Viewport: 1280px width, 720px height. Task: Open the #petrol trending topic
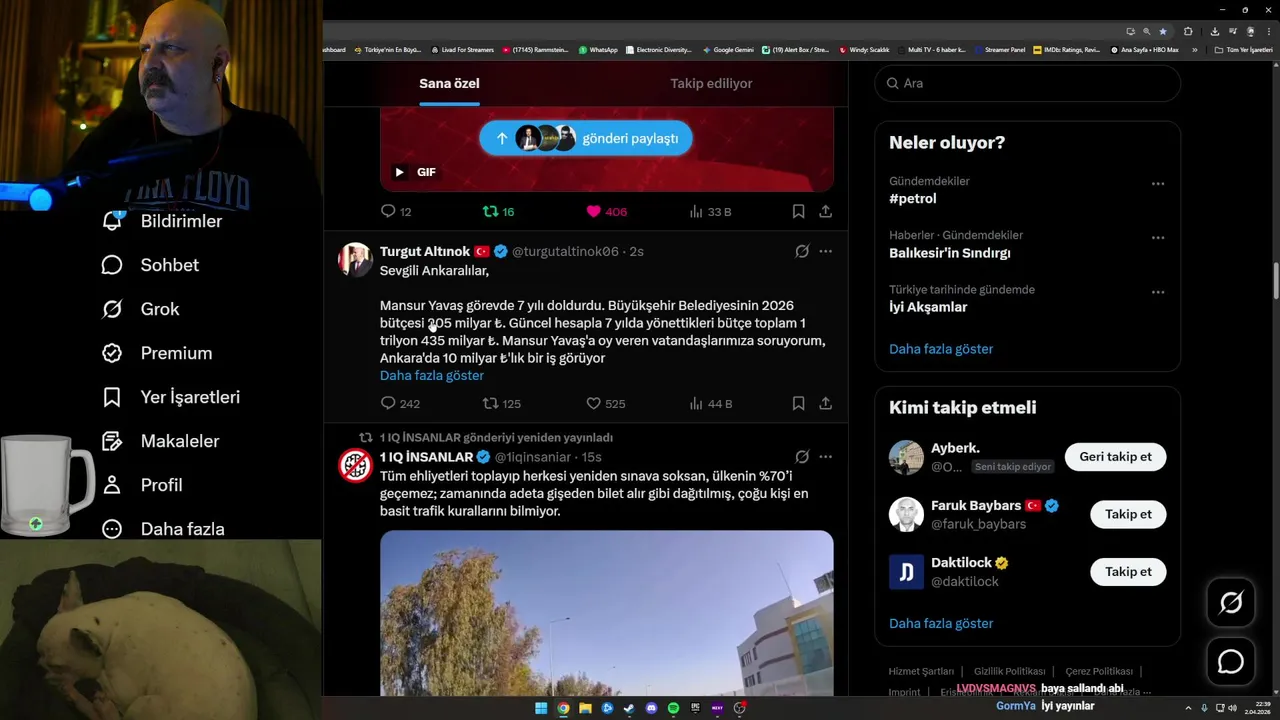[x=913, y=199]
